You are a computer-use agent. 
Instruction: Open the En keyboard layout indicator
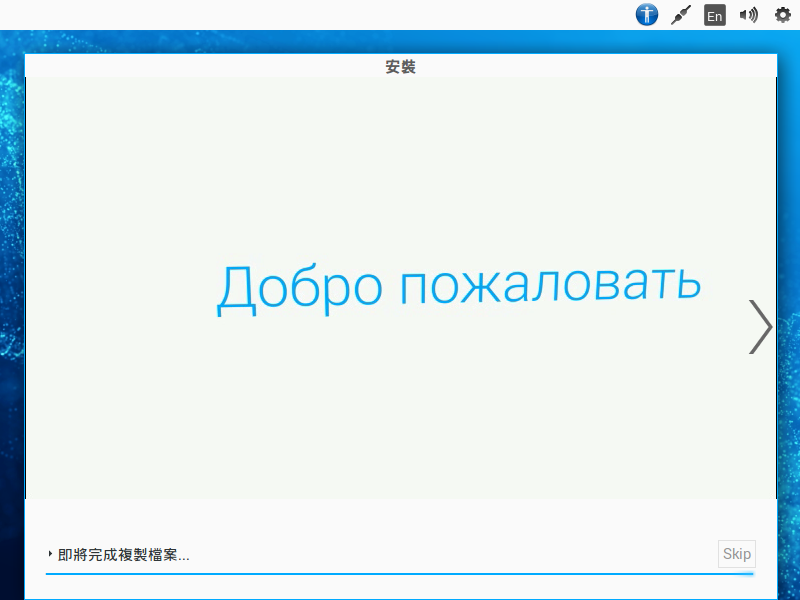[x=714, y=15]
